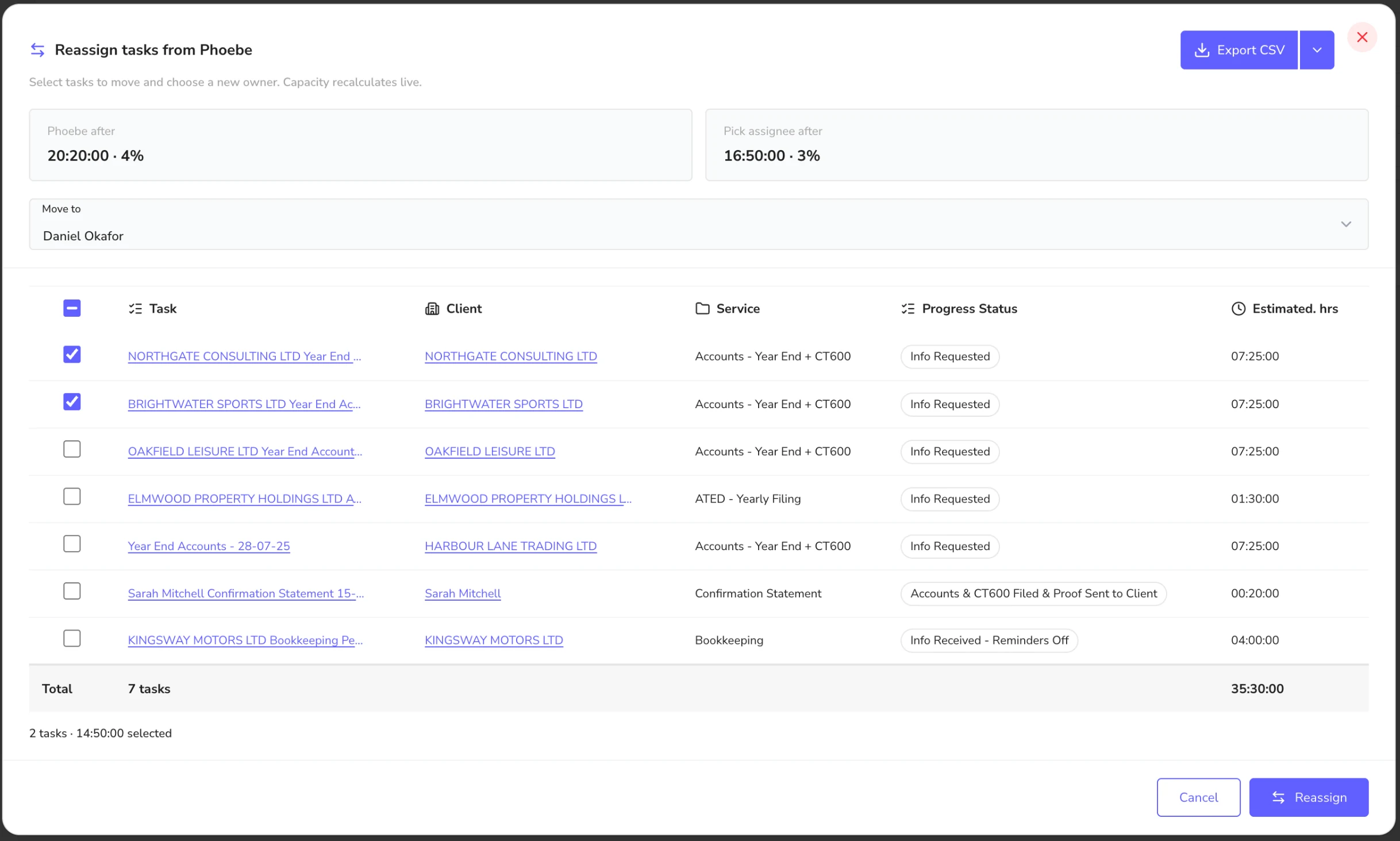The width and height of the screenshot is (1400, 841).
Task: Click the Confirmation Statement service cell
Action: (758, 593)
